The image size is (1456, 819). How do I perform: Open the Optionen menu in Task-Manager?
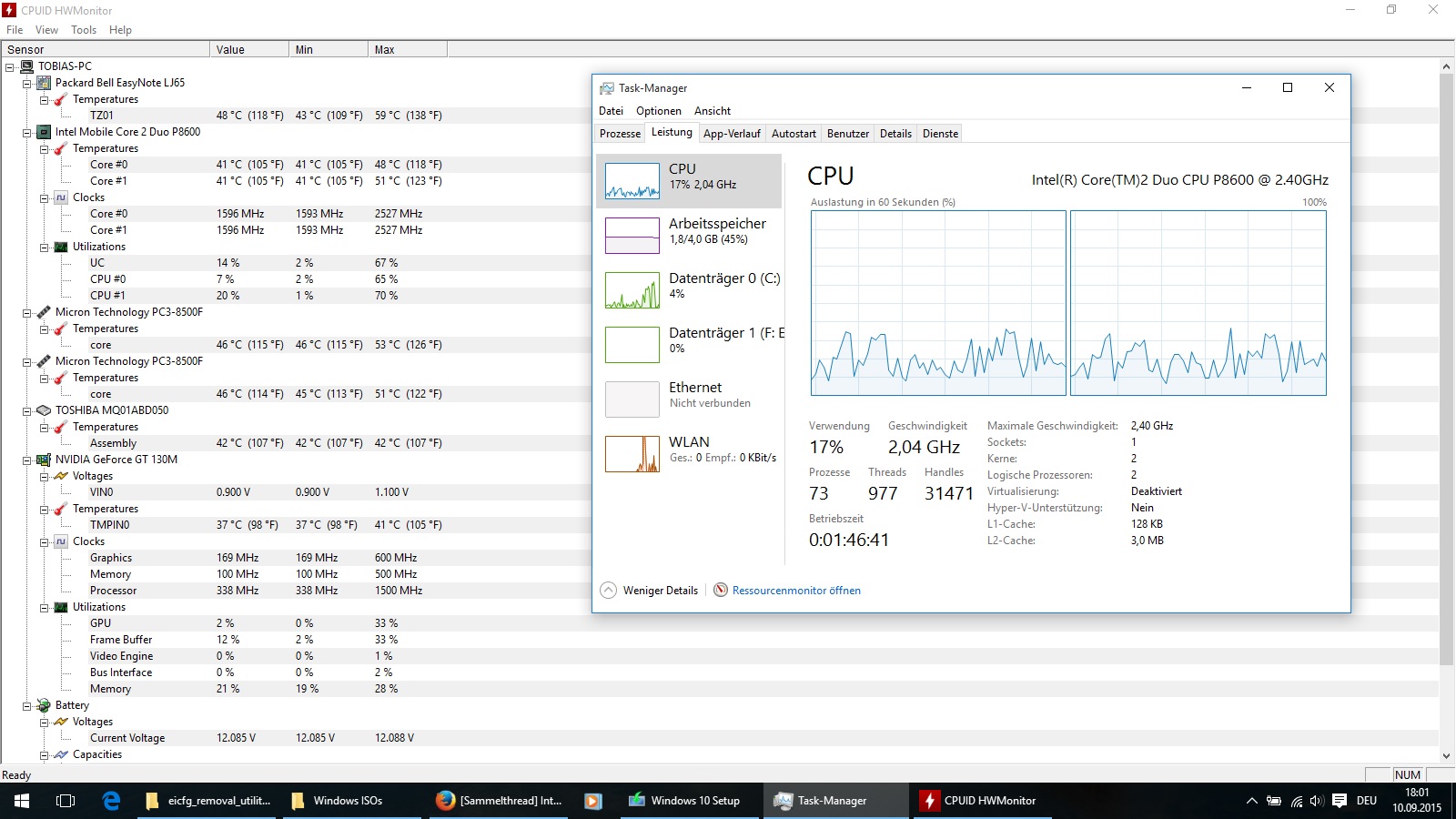click(659, 111)
